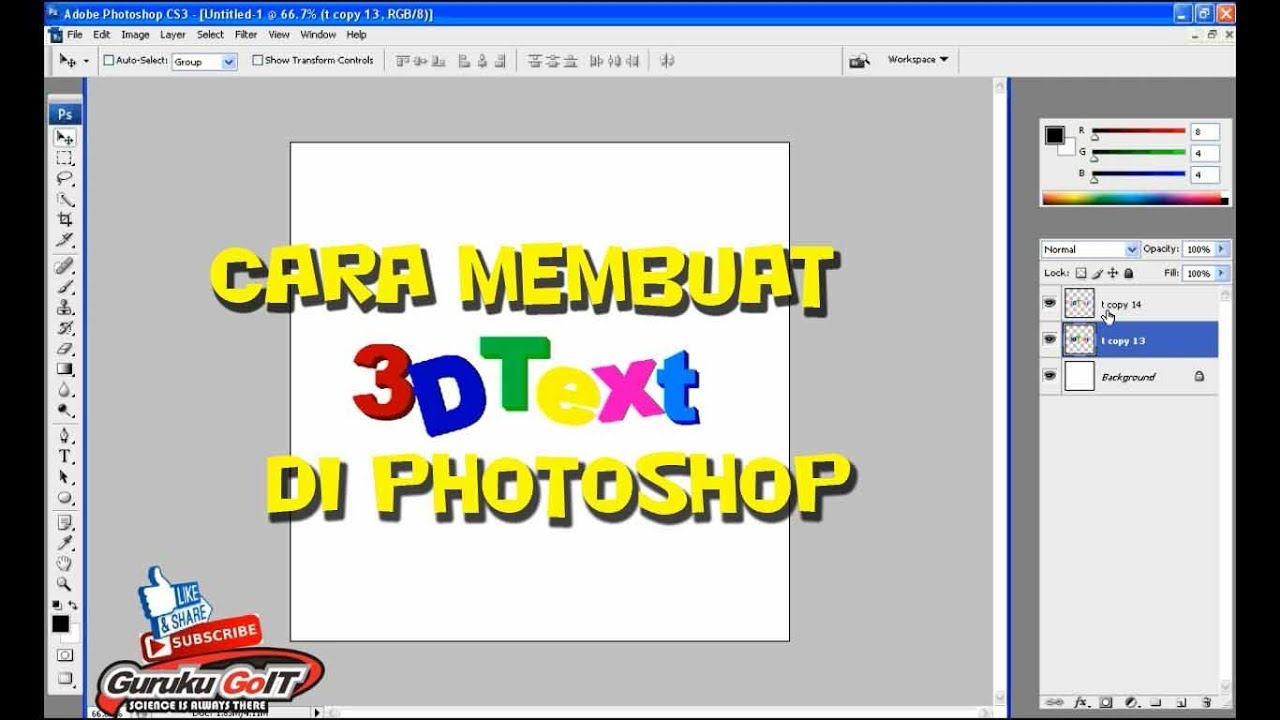Select the History Brush tool

tap(65, 328)
